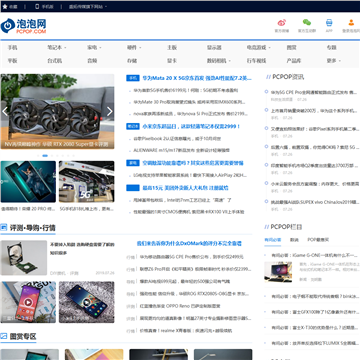This screenshot has width=360, height=360.
Task: Expand the 更多 menu in navigation
Action: point(334,61)
